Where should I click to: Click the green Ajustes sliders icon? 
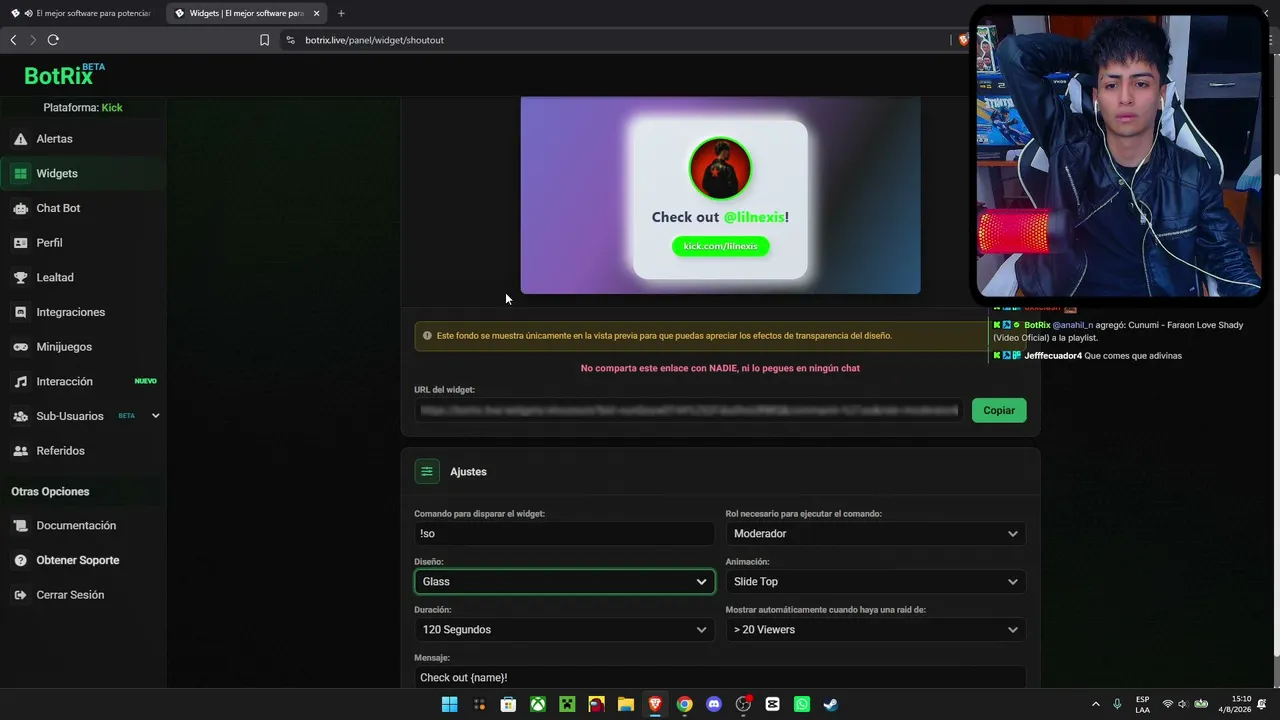click(x=427, y=472)
